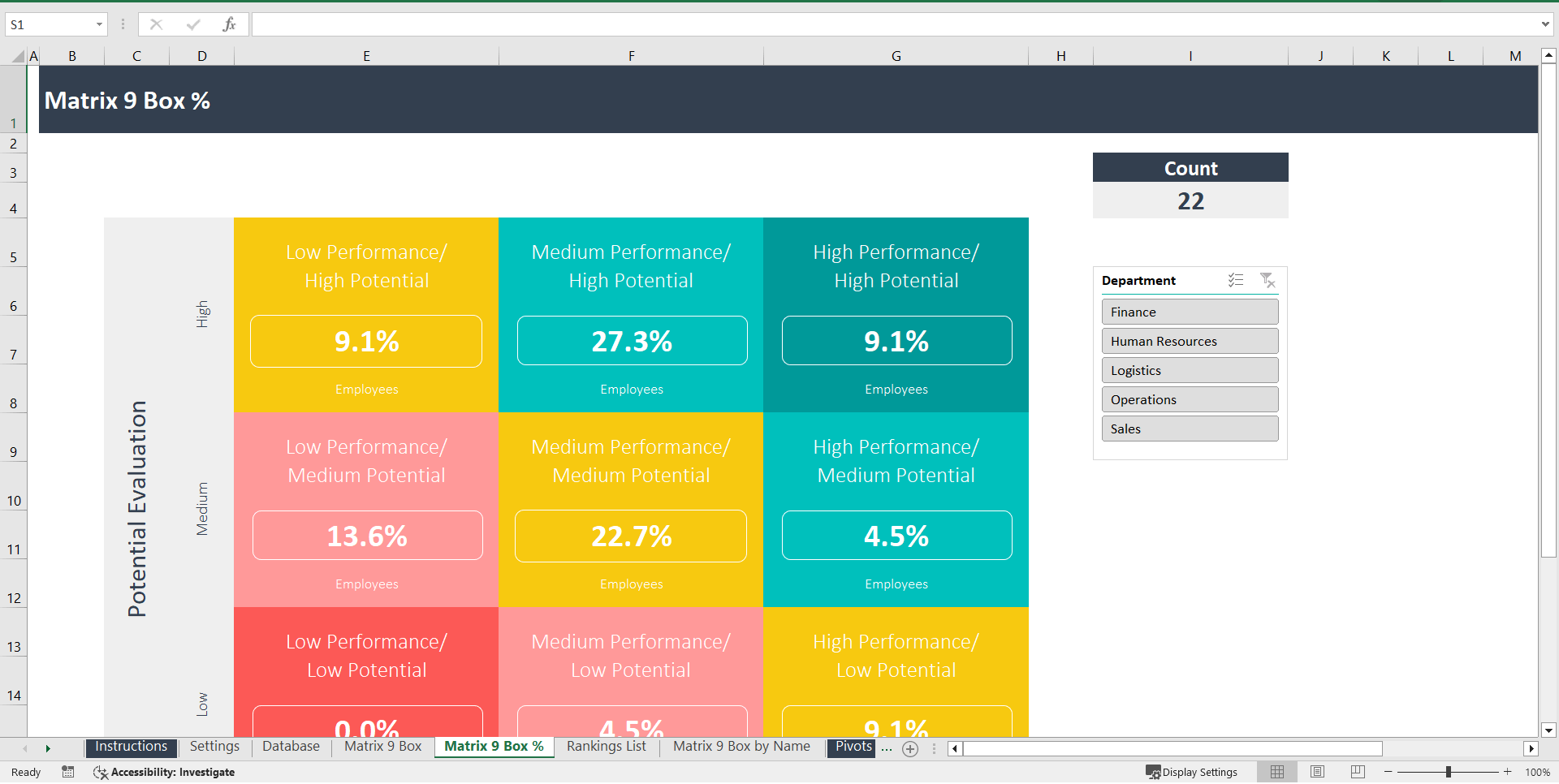Toggle multi-select in Department slicer

pos(1236,280)
